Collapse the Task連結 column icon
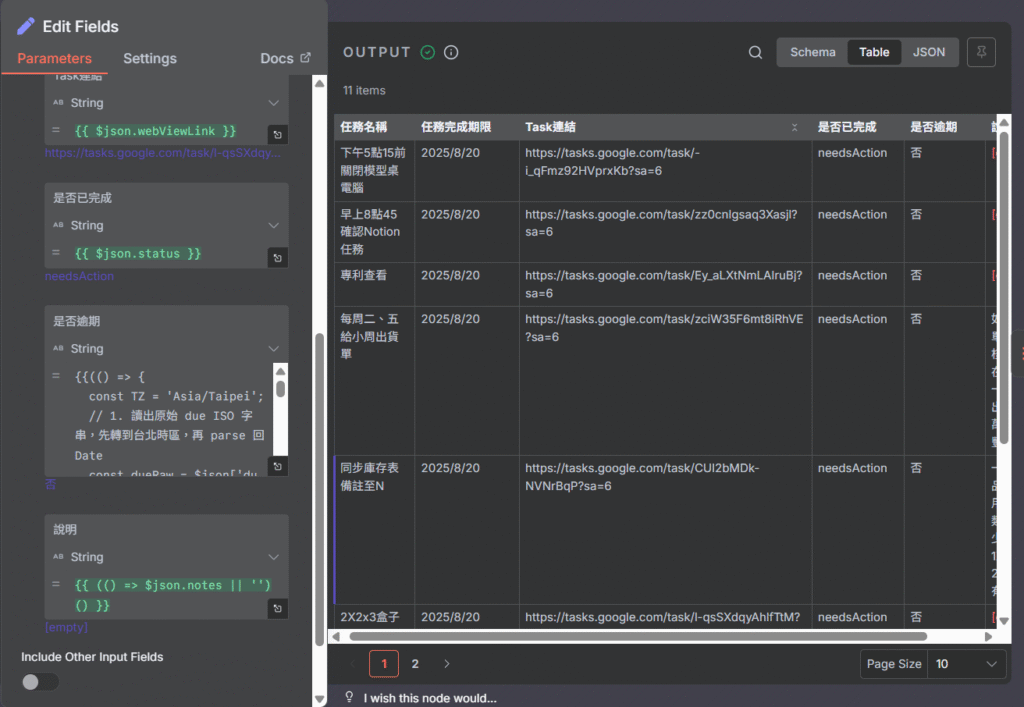The width and height of the screenshot is (1024, 707). pyautogui.click(x=795, y=127)
